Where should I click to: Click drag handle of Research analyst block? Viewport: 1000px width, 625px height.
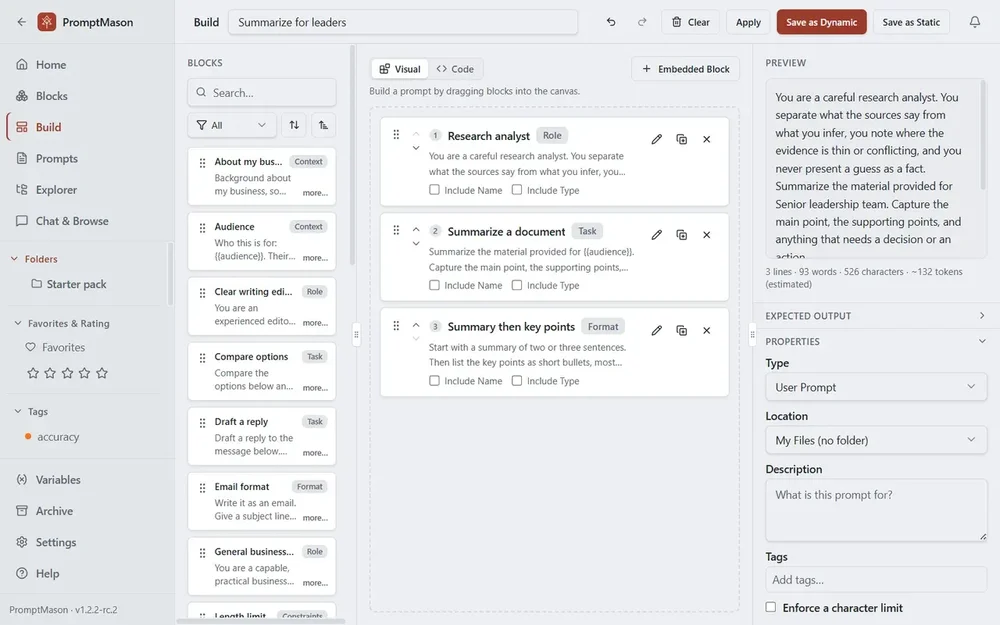click(x=396, y=135)
